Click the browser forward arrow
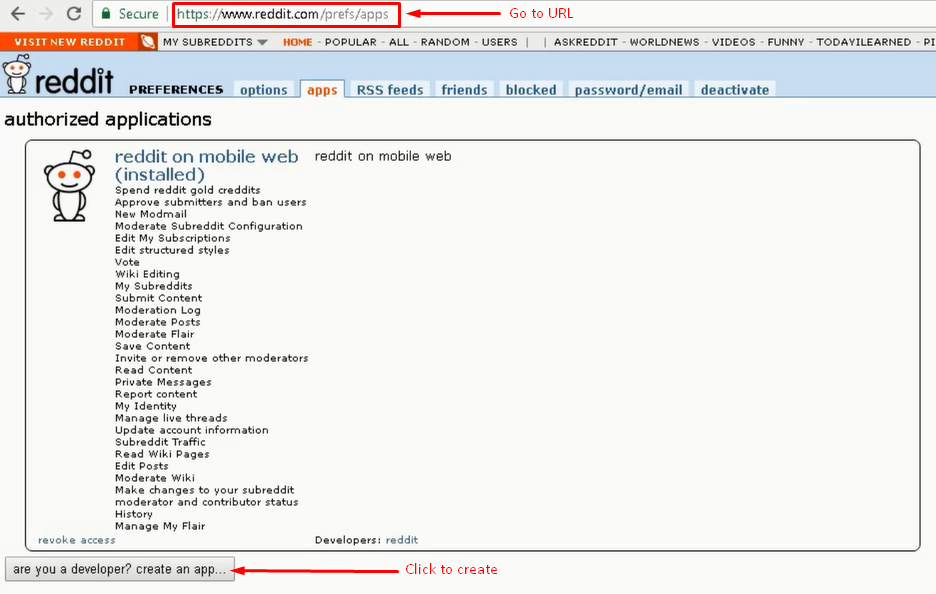This screenshot has height=594, width=936. (x=46, y=14)
